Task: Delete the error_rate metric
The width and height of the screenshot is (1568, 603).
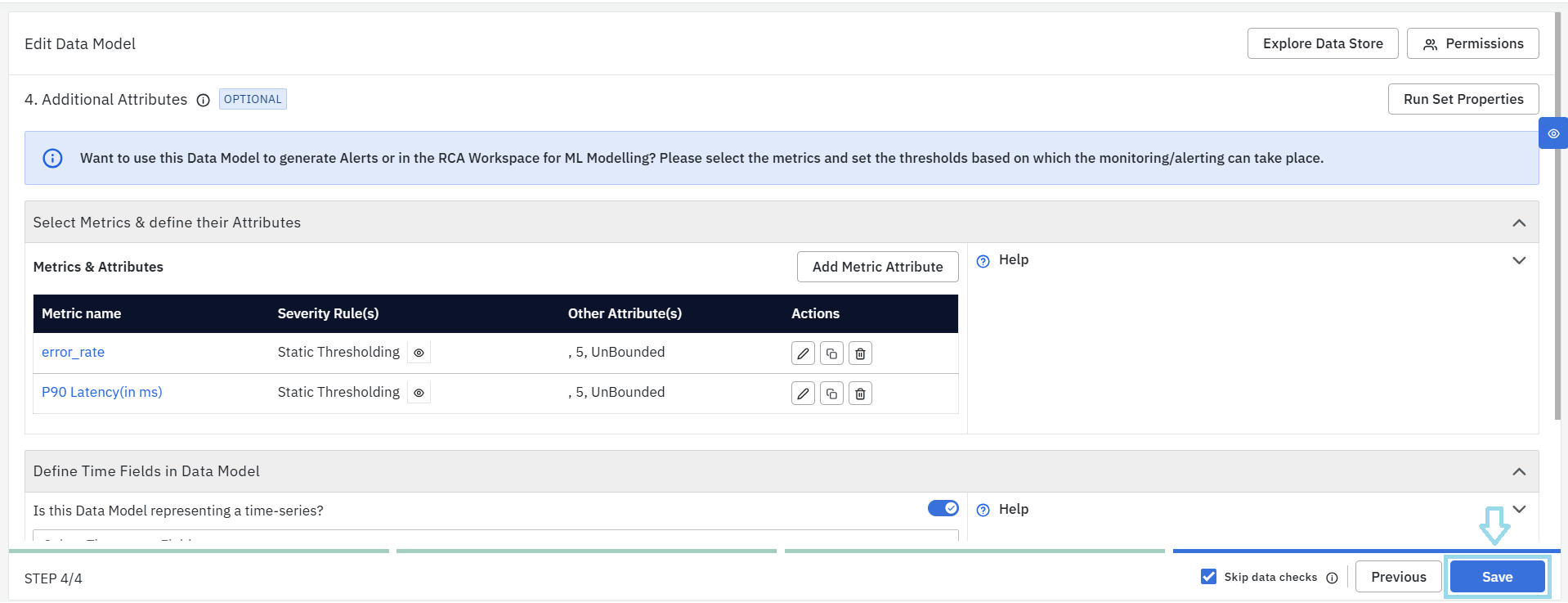Action: click(860, 353)
